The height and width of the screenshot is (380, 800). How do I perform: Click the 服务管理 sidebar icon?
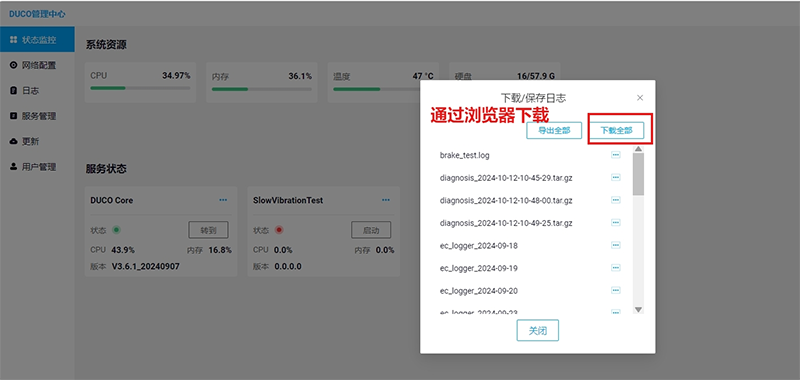pyautogui.click(x=14, y=116)
